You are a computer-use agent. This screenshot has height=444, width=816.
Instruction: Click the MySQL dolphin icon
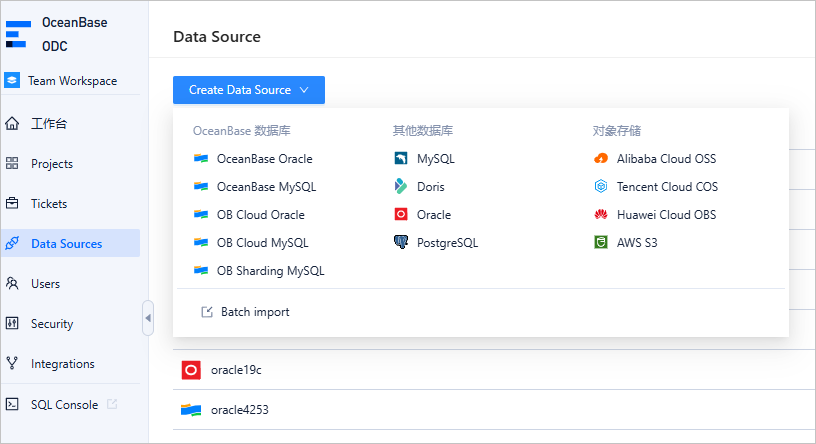click(401, 159)
